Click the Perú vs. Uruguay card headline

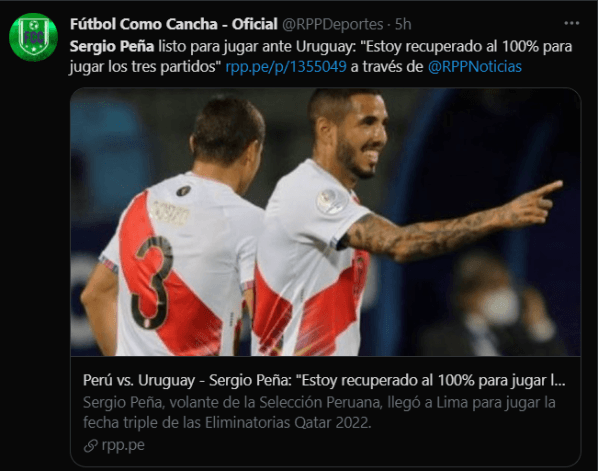click(324, 380)
